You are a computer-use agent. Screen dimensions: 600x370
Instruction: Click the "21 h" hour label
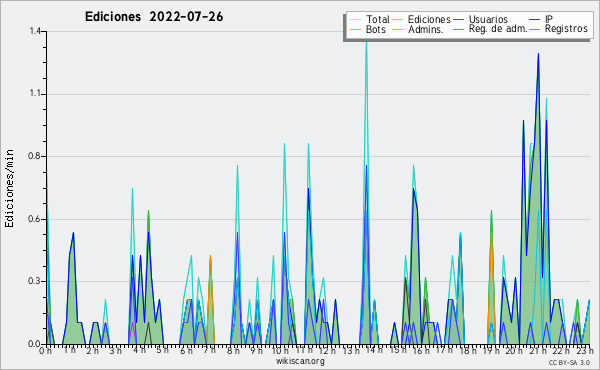pyautogui.click(x=538, y=350)
